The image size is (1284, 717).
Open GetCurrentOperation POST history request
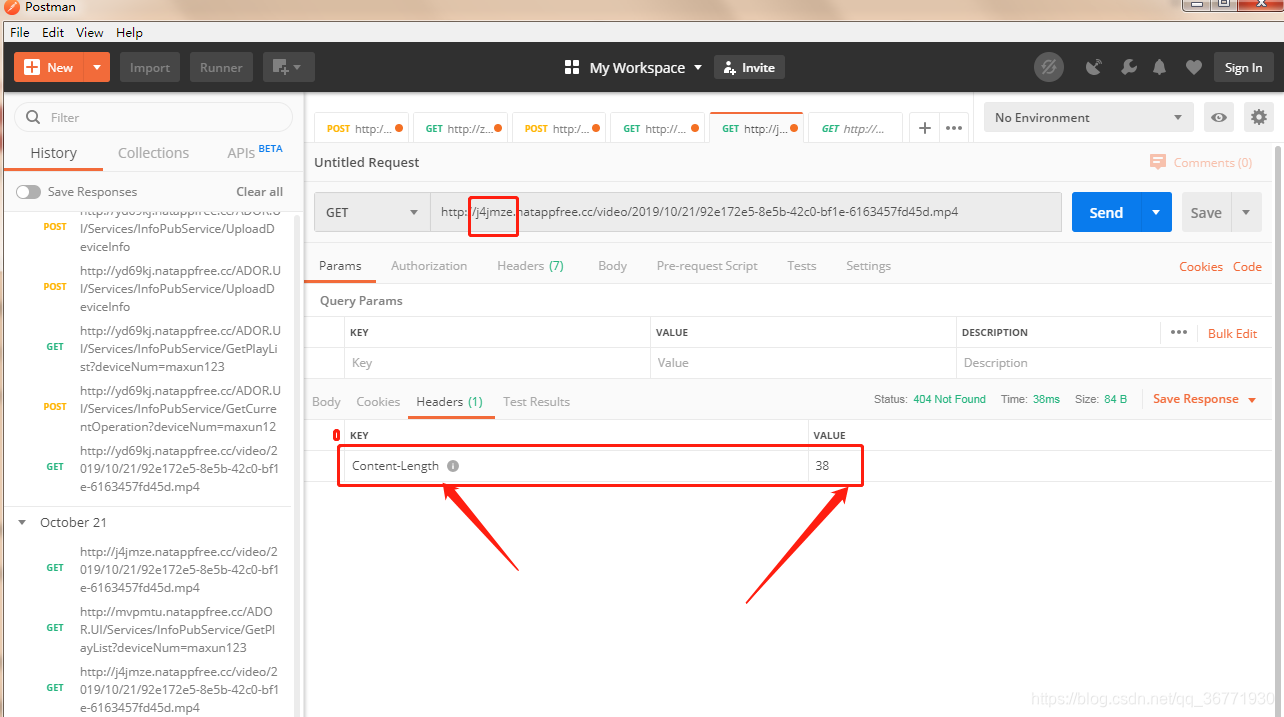pos(180,408)
